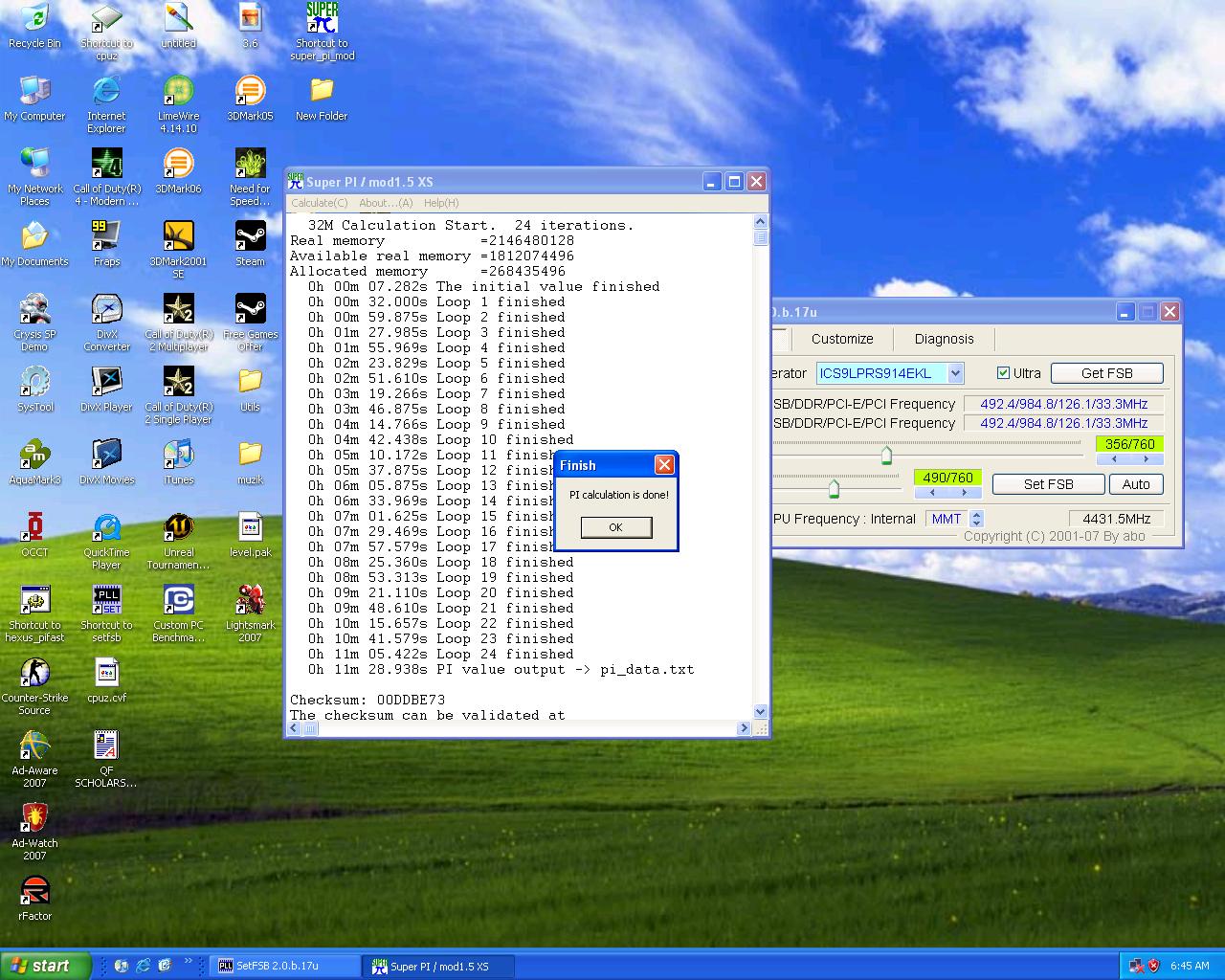Select the cpuz.cvf file icon

pos(106,680)
